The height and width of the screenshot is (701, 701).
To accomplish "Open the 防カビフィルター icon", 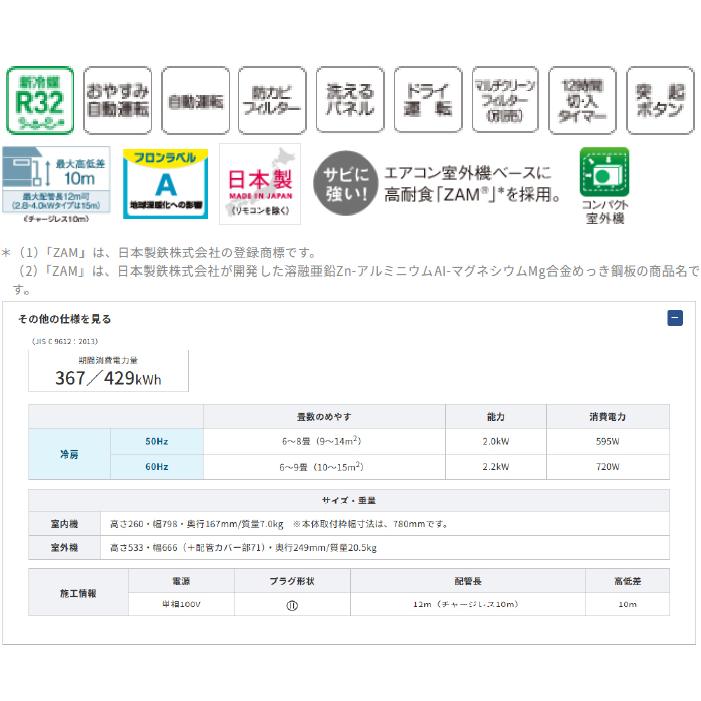I will [x=272, y=100].
